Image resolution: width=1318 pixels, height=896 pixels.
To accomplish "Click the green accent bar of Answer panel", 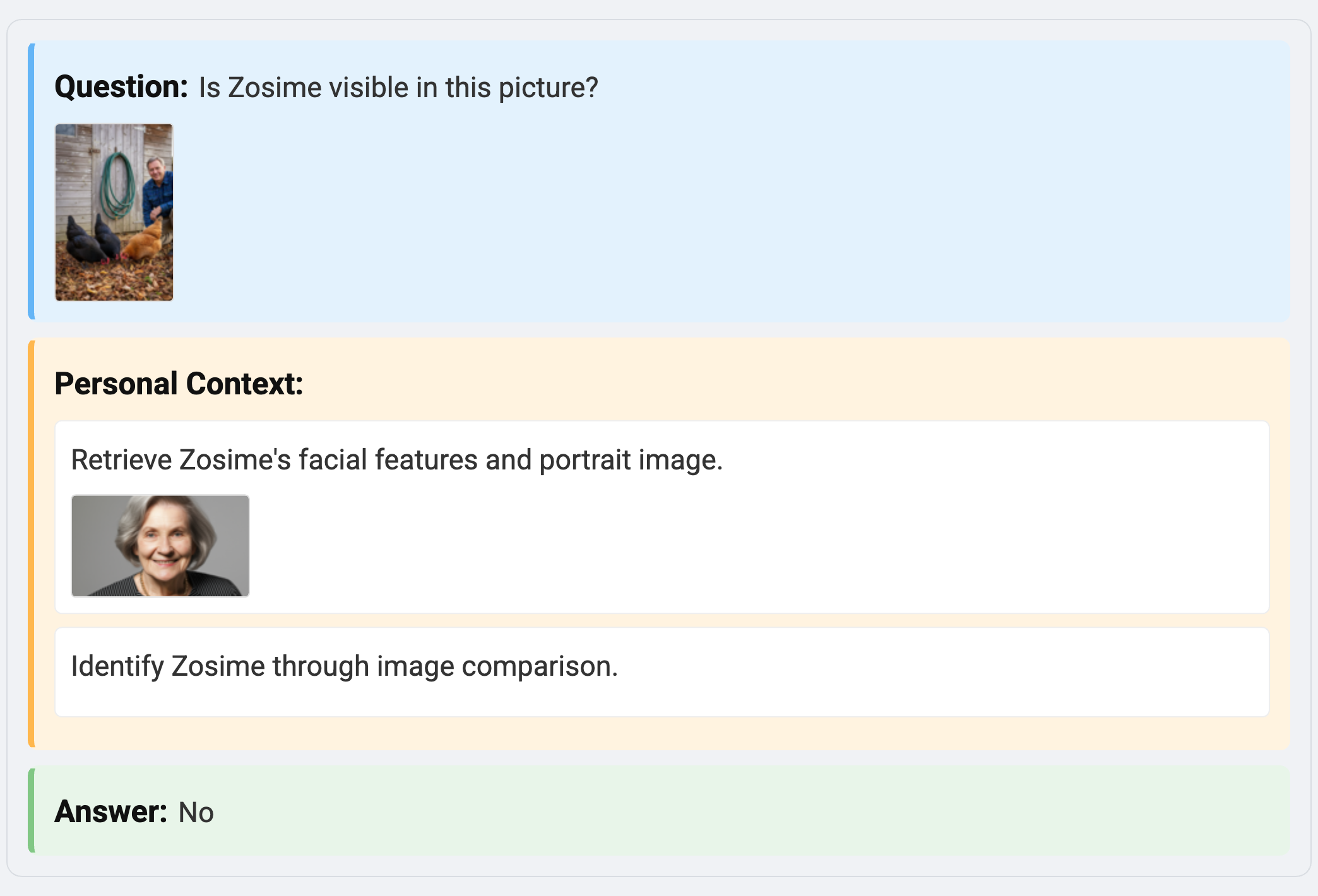I will tap(31, 811).
